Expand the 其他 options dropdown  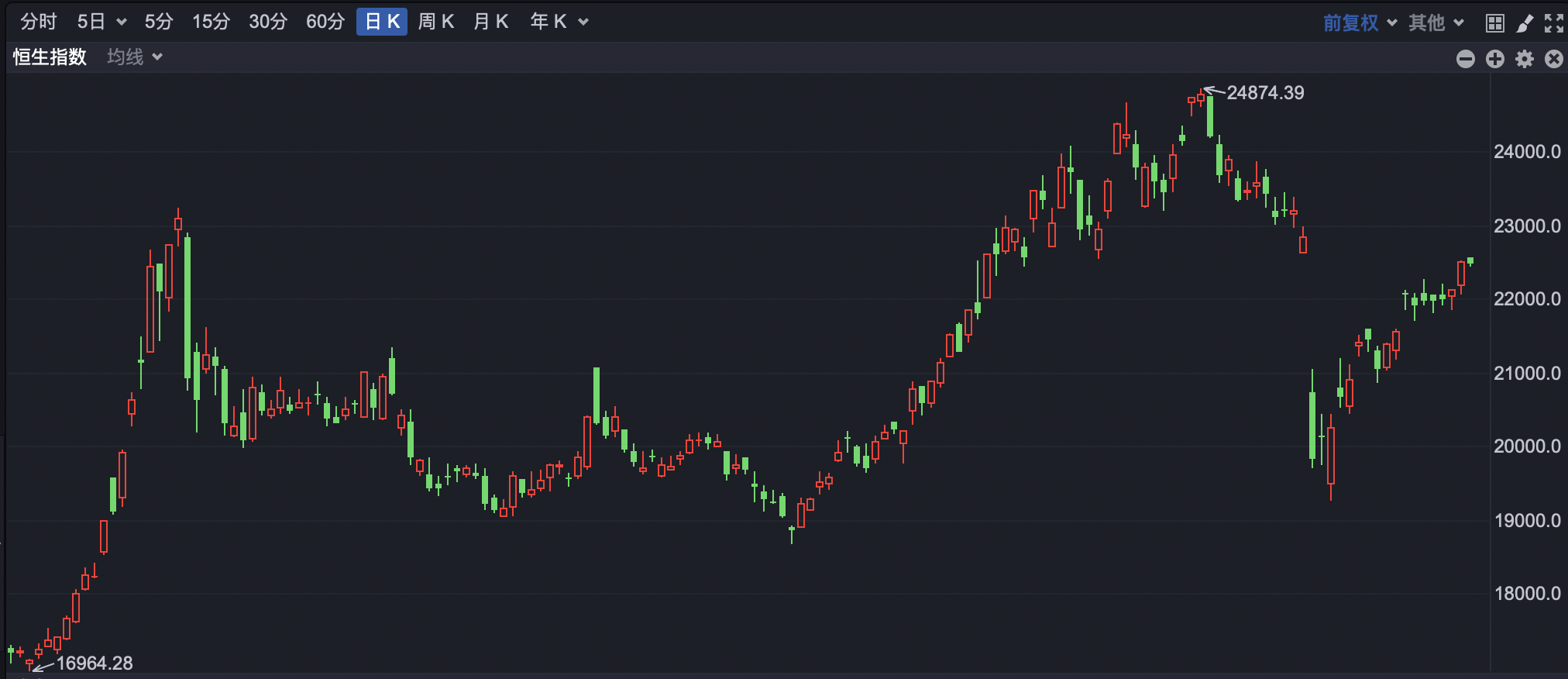pos(1436,22)
